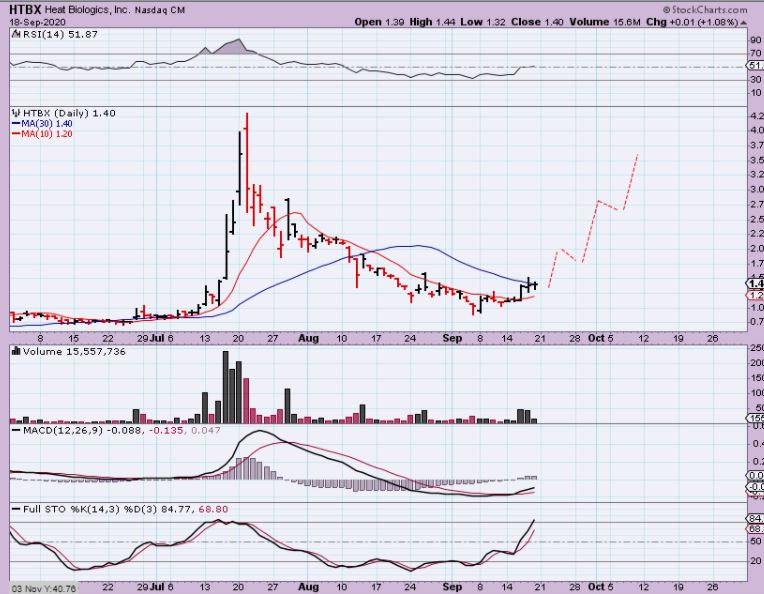Click the 4.2 level on price axis
Image resolution: width=764 pixels, height=594 pixels.
(757, 116)
